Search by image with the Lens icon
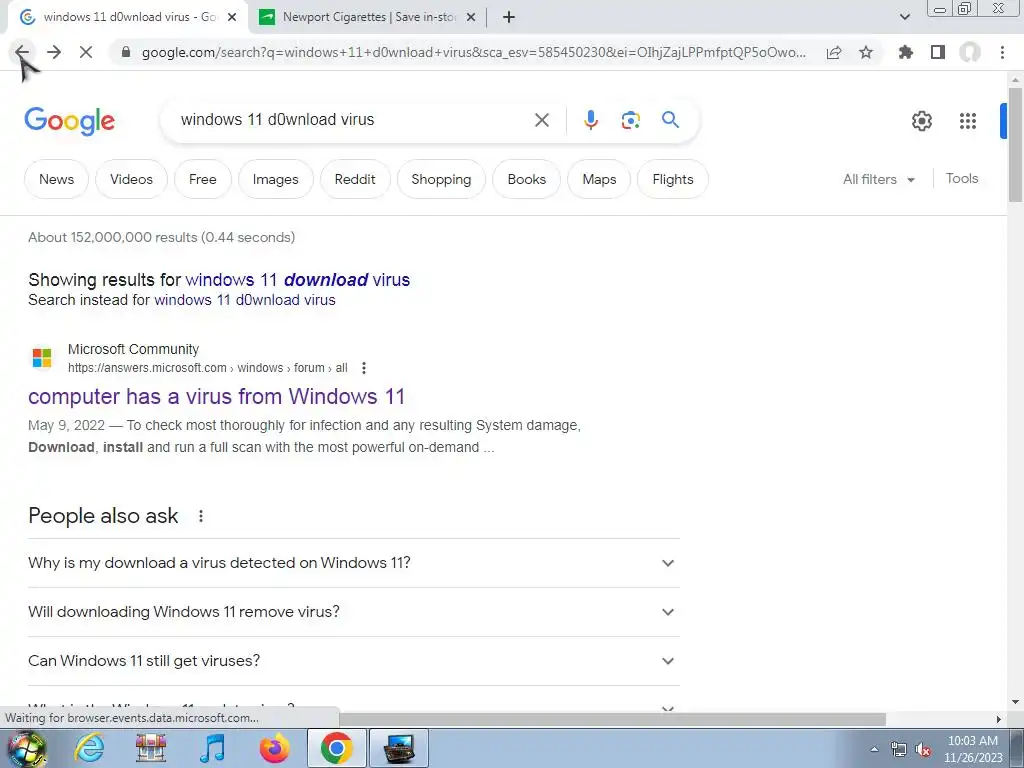The image size is (1024, 768). tap(630, 120)
